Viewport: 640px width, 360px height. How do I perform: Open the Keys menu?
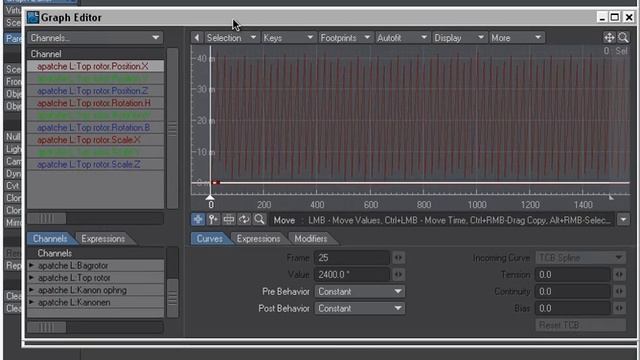[288, 38]
